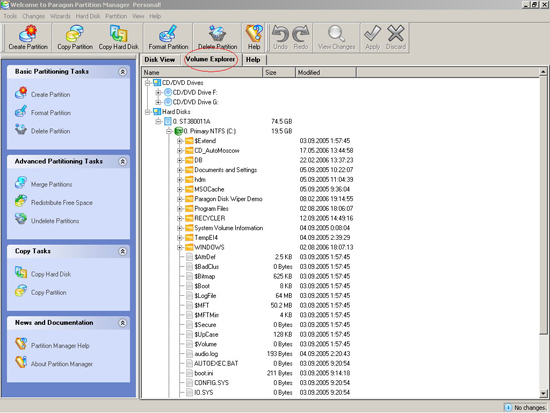
Task: Sort the list by Size column
Action: [x=279, y=73]
